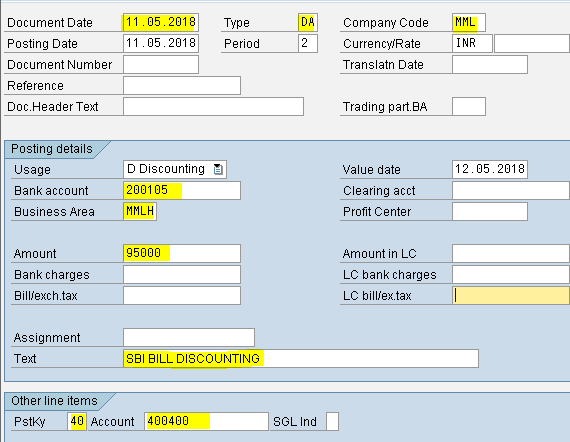Image resolution: width=570 pixels, height=442 pixels.
Task: Click the Clearing acct label
Action: (x=379, y=191)
